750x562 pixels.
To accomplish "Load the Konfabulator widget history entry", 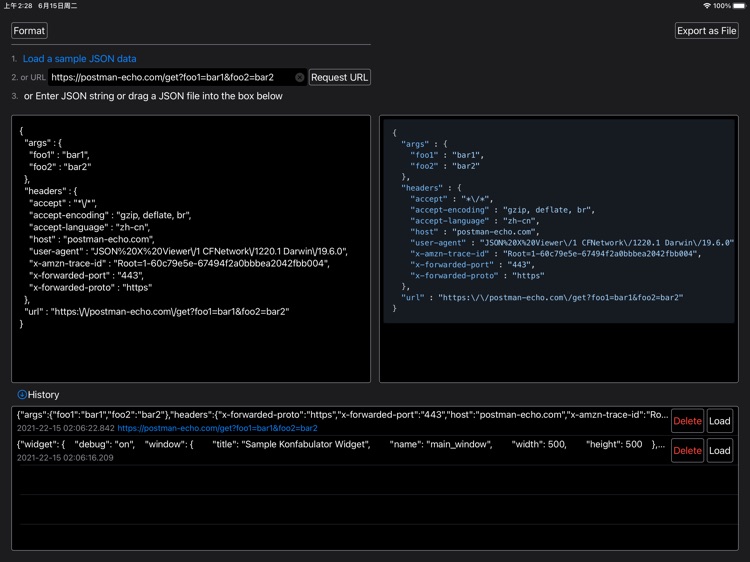I will point(719,451).
